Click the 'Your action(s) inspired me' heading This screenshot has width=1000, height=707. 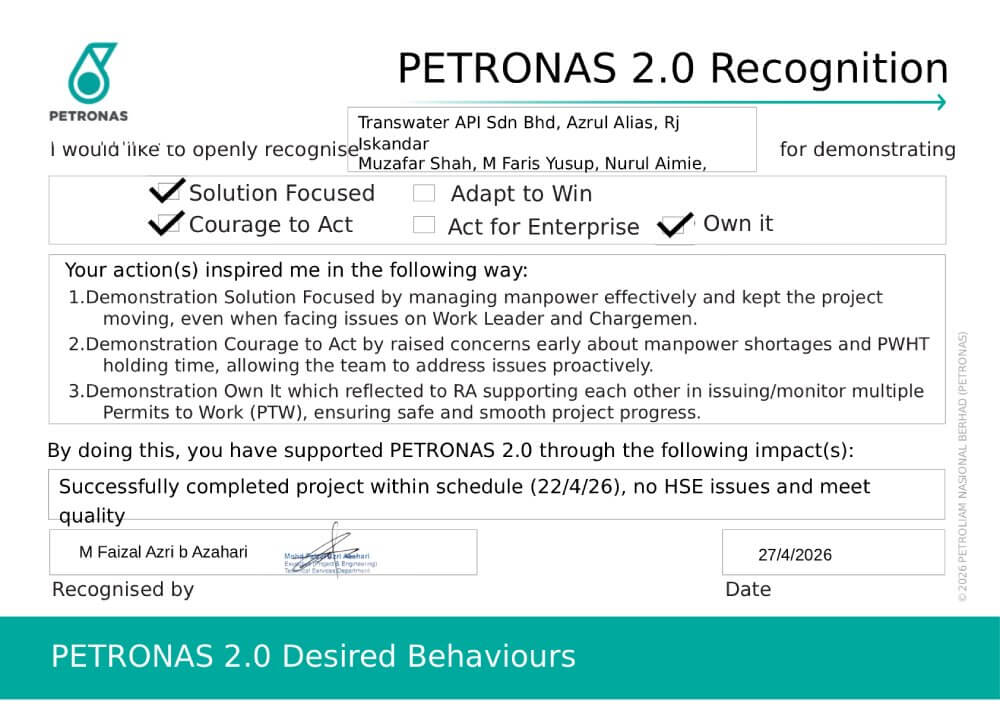296,270
